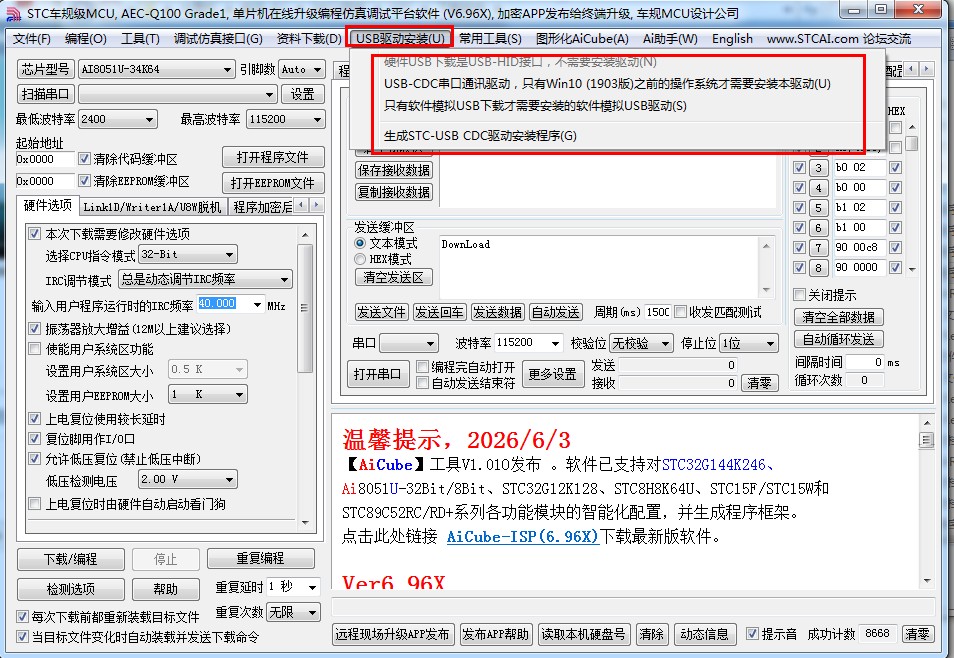Click 打开程序文件 button
954x658 pixels.
pyautogui.click(x=273, y=157)
